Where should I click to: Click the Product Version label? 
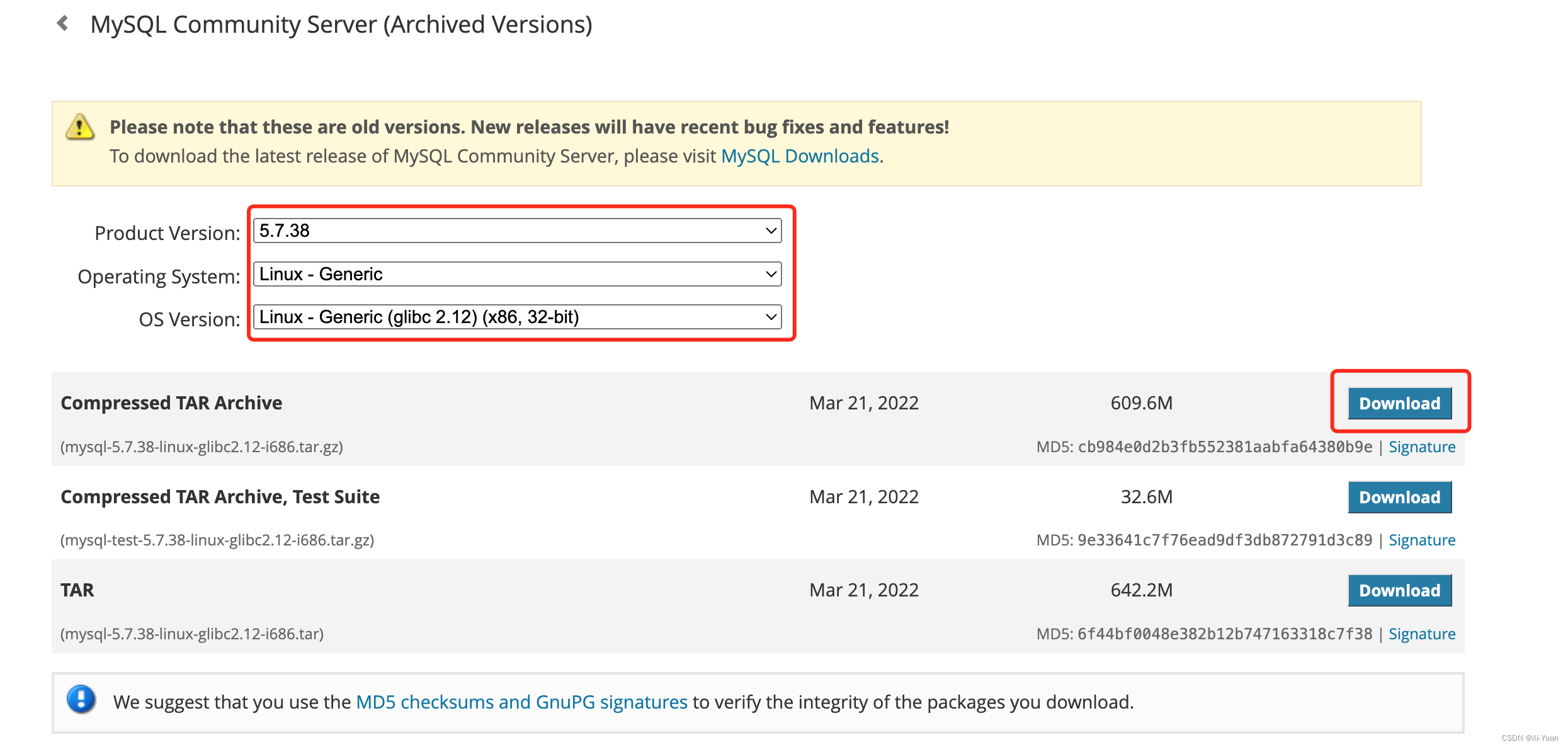point(168,233)
